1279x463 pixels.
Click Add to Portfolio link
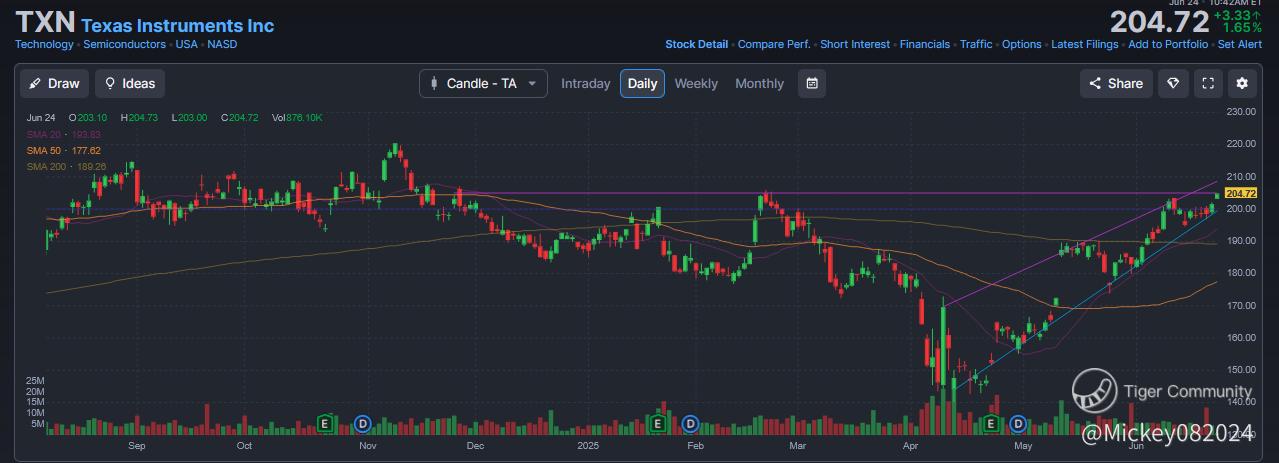click(1167, 45)
